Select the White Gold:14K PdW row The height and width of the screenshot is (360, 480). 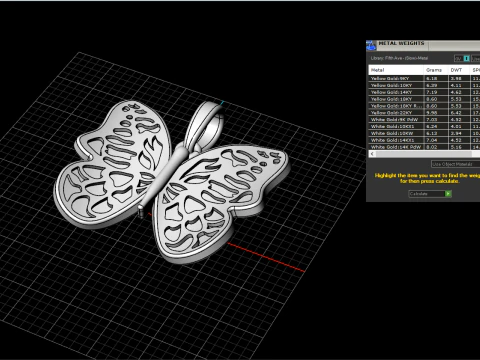click(x=424, y=147)
